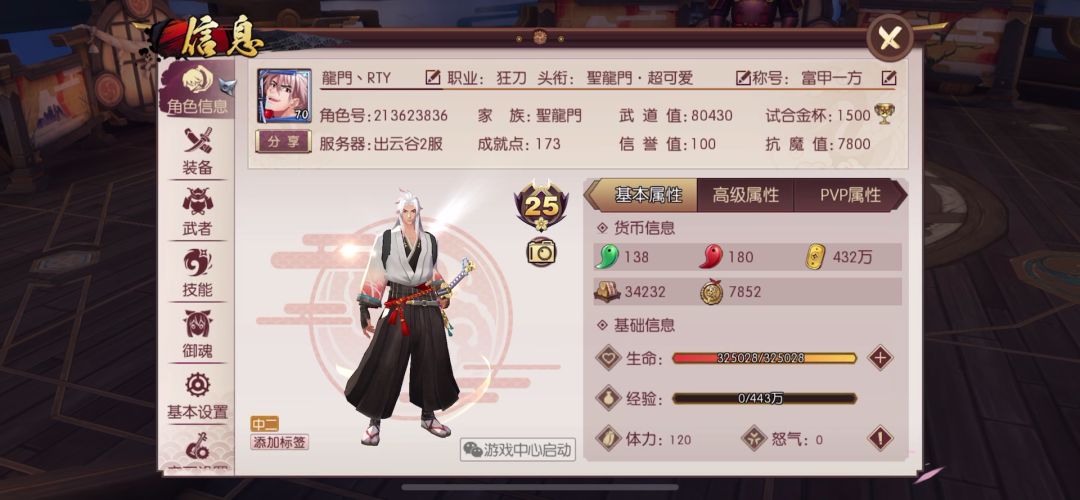Image resolution: width=1080 pixels, height=500 pixels.
Task: Open the 武者 warrior section
Action: (197, 213)
